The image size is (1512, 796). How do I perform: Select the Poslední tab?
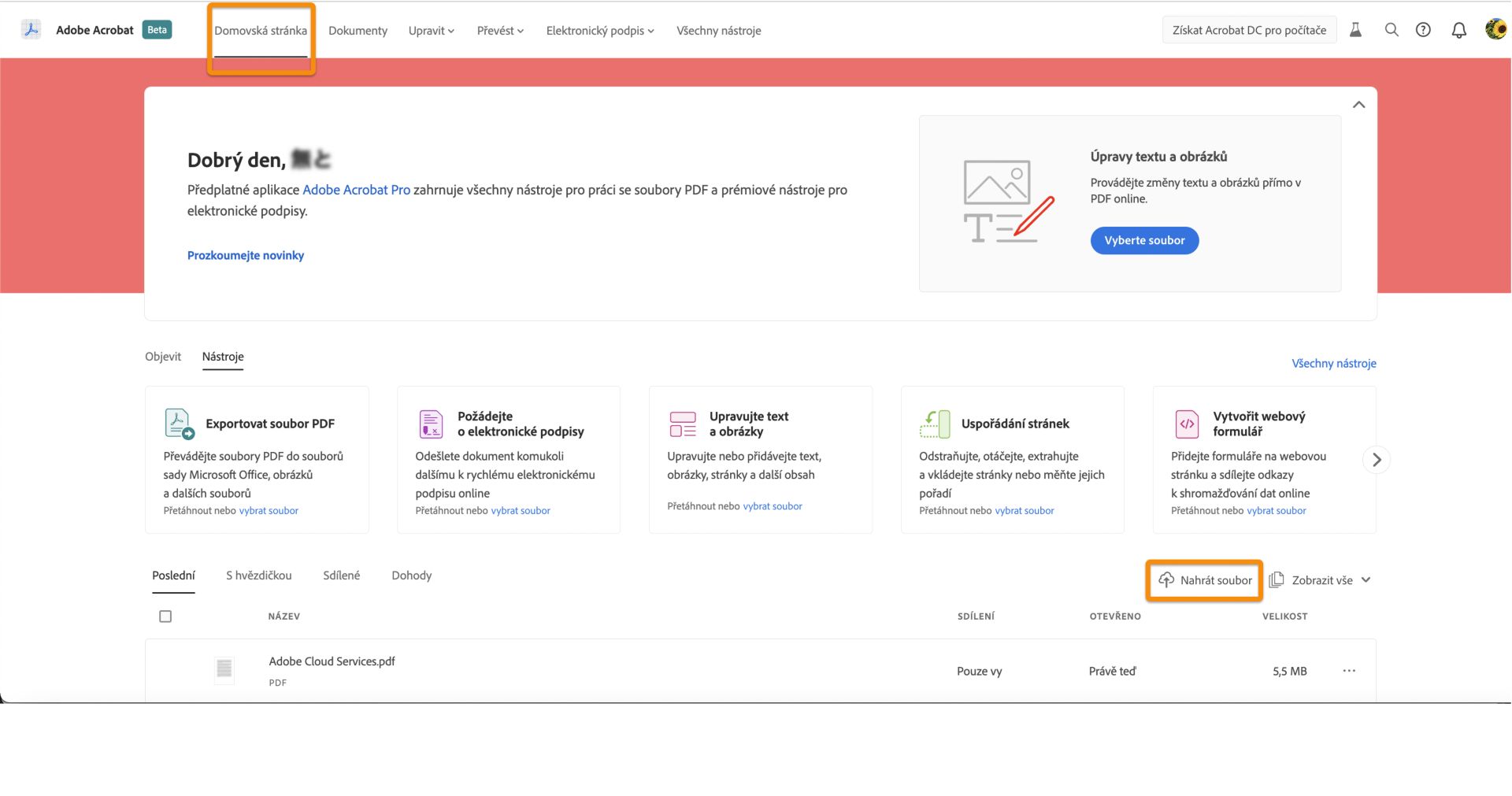point(173,576)
